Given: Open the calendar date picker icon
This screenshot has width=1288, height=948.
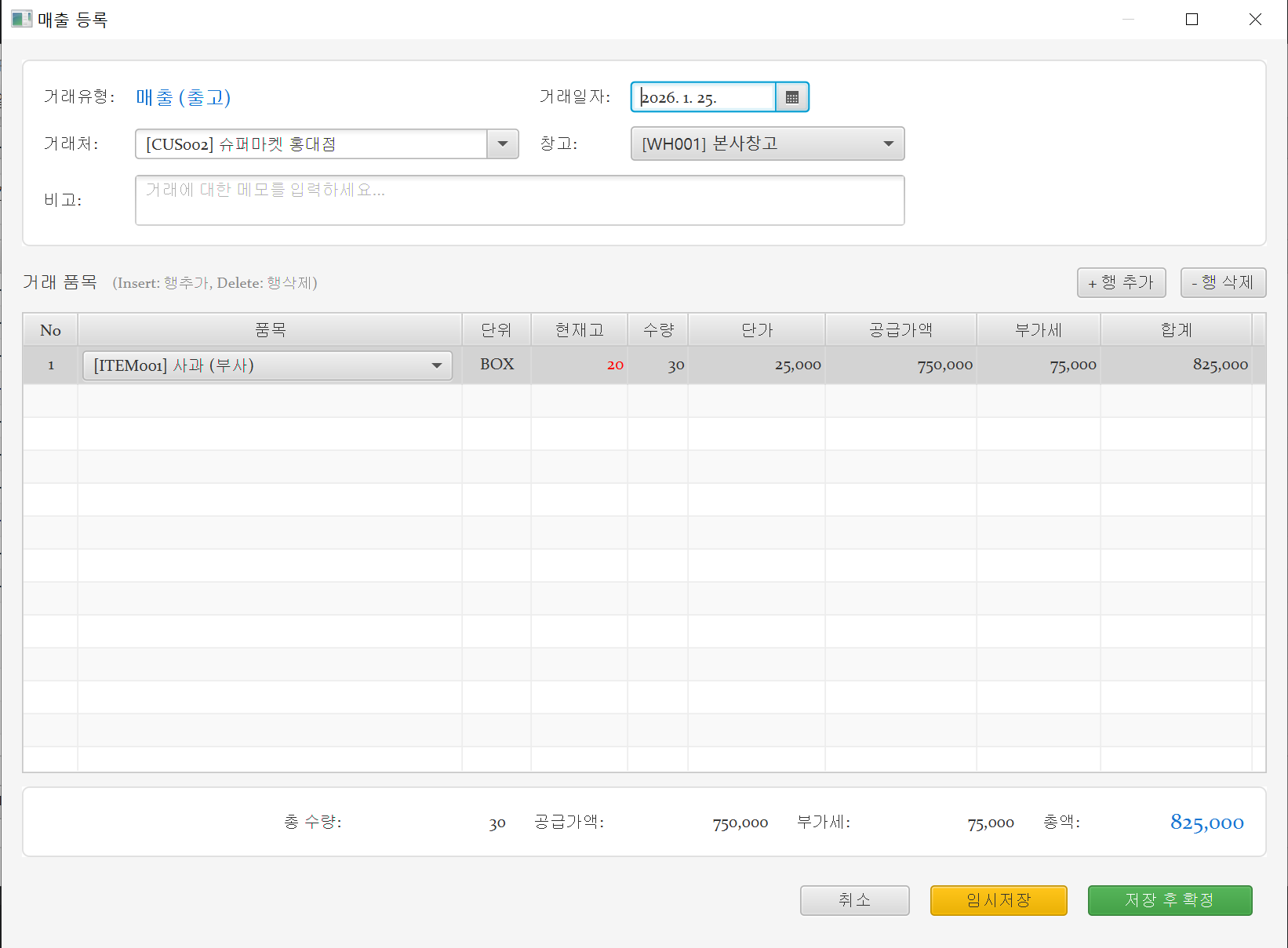Looking at the screenshot, I should tap(792, 97).
